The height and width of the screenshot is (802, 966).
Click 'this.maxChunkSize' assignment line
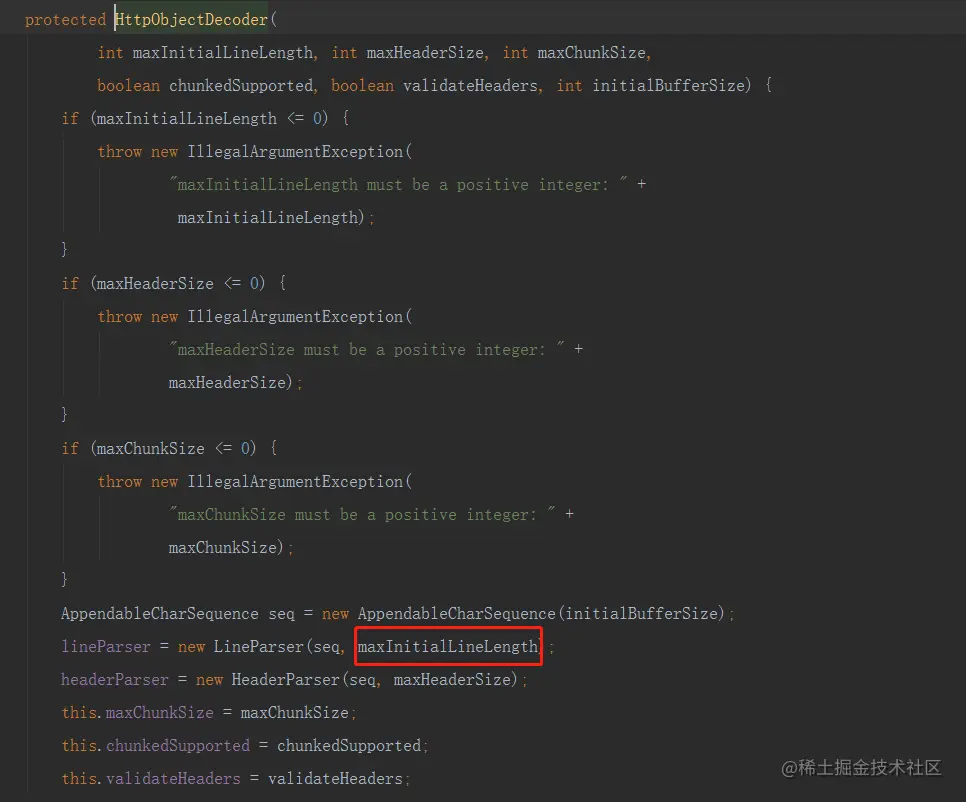[x=209, y=713]
